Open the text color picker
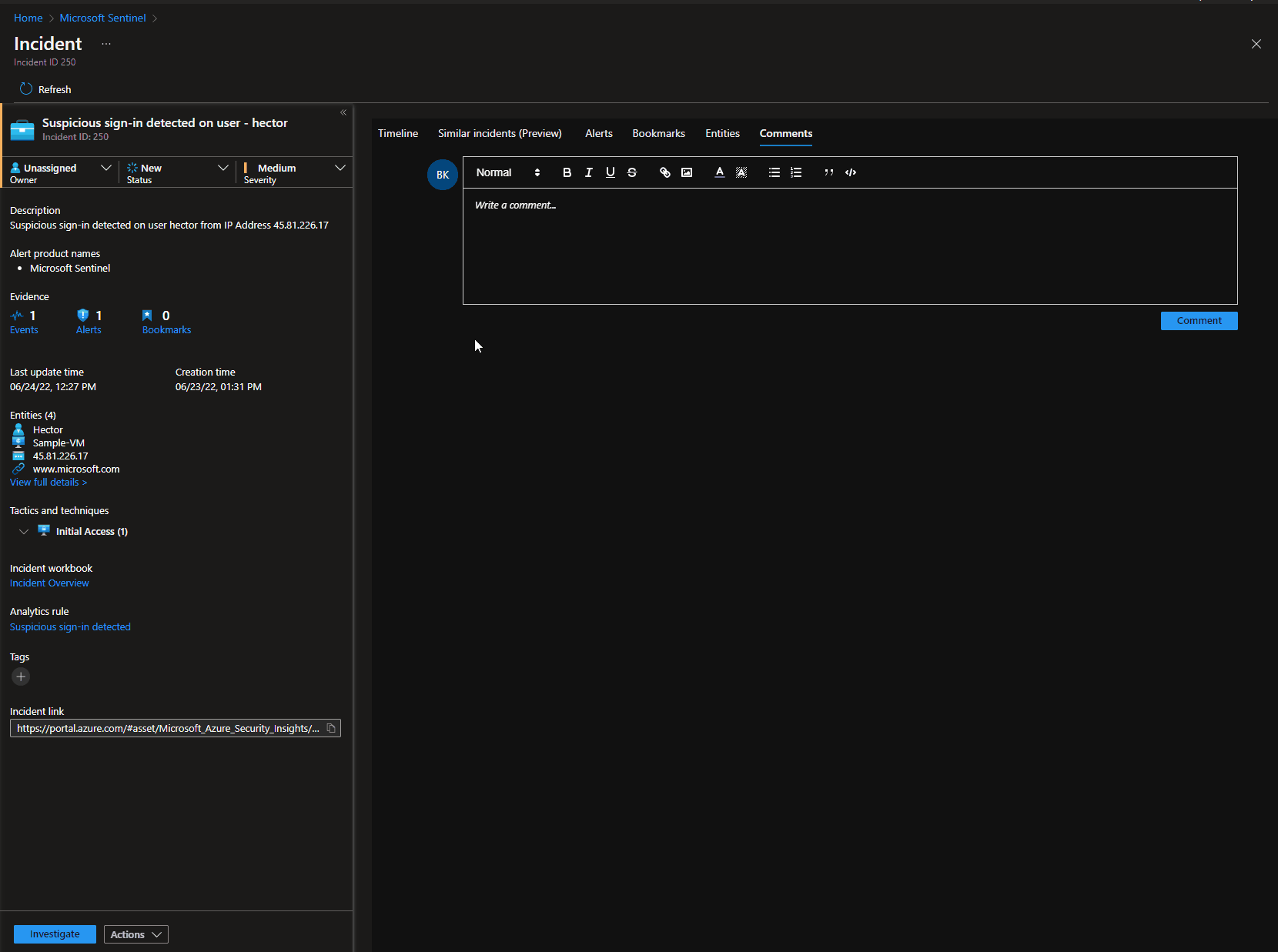Viewport: 1278px width, 952px height. (719, 172)
